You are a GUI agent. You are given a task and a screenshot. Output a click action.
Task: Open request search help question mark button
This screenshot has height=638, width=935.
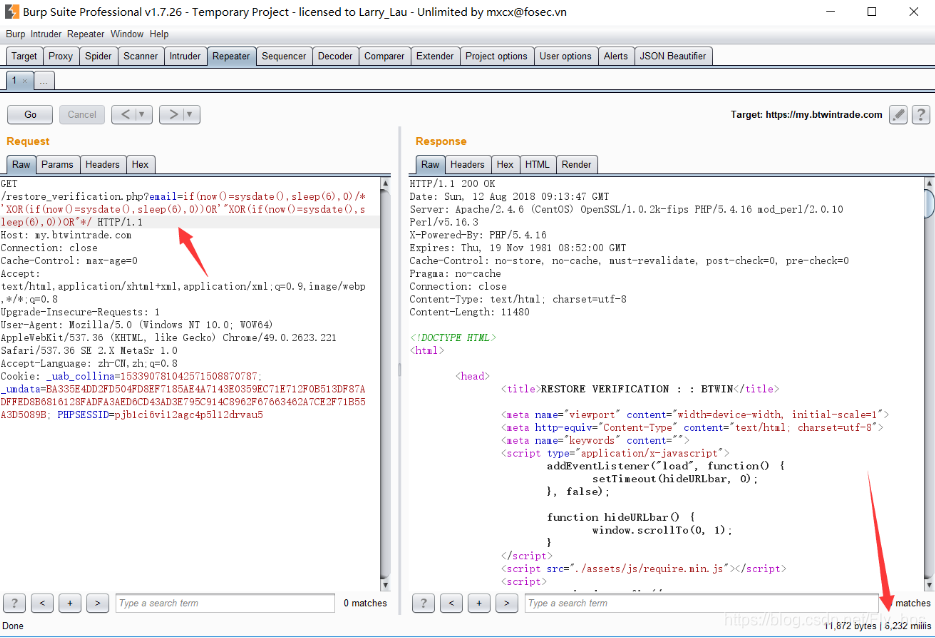(x=14, y=603)
